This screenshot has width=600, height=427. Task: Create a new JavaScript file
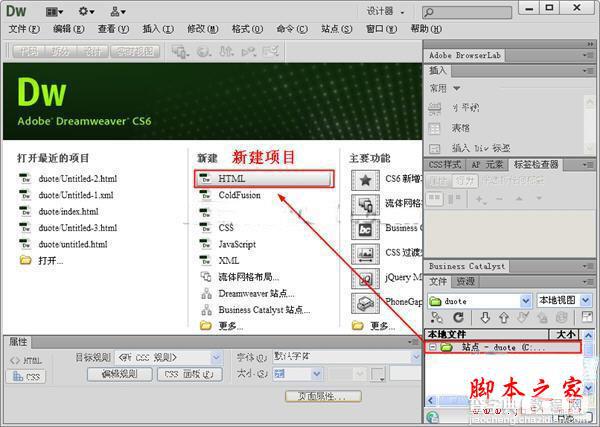237,244
